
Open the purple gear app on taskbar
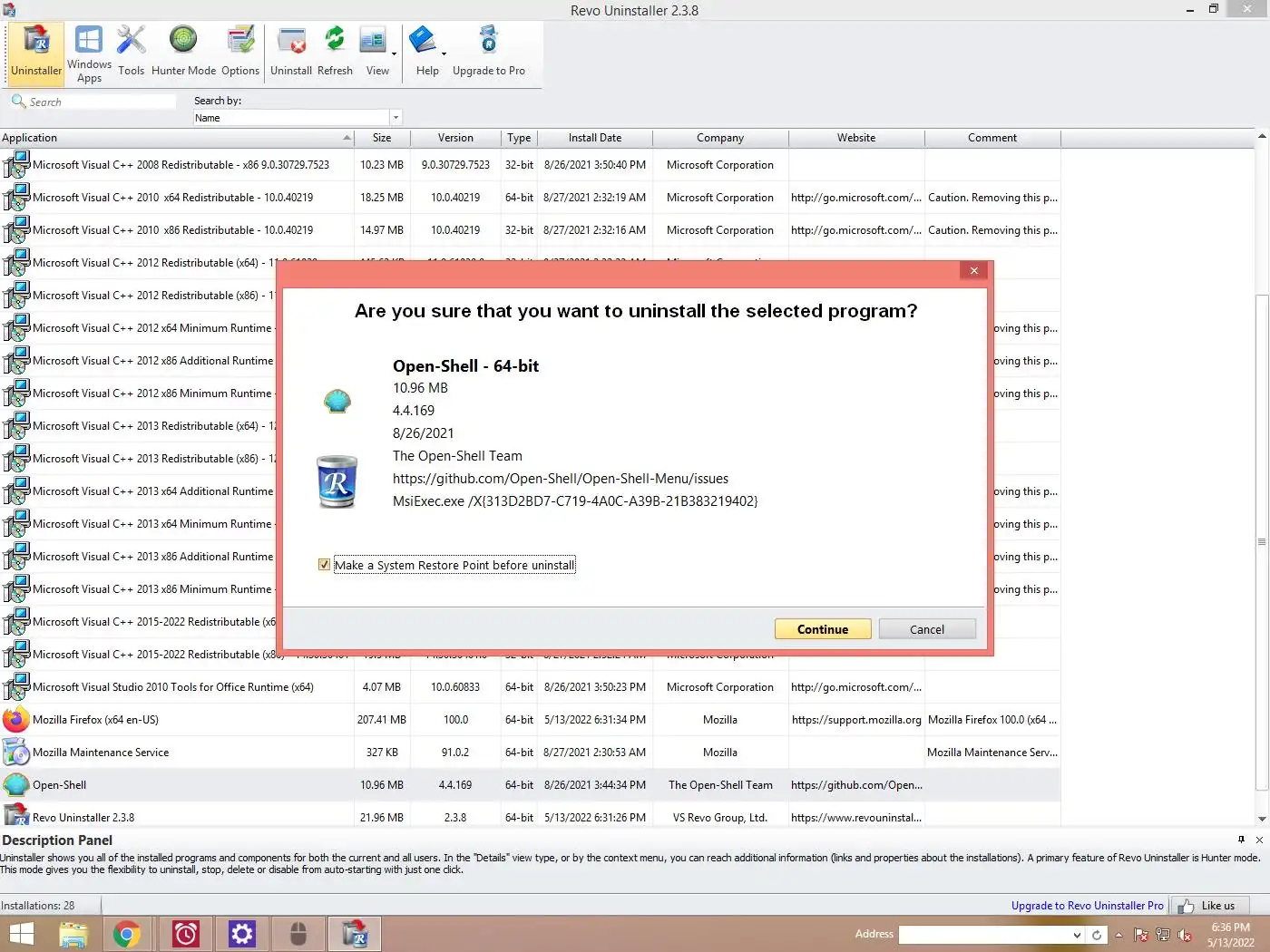point(242,934)
